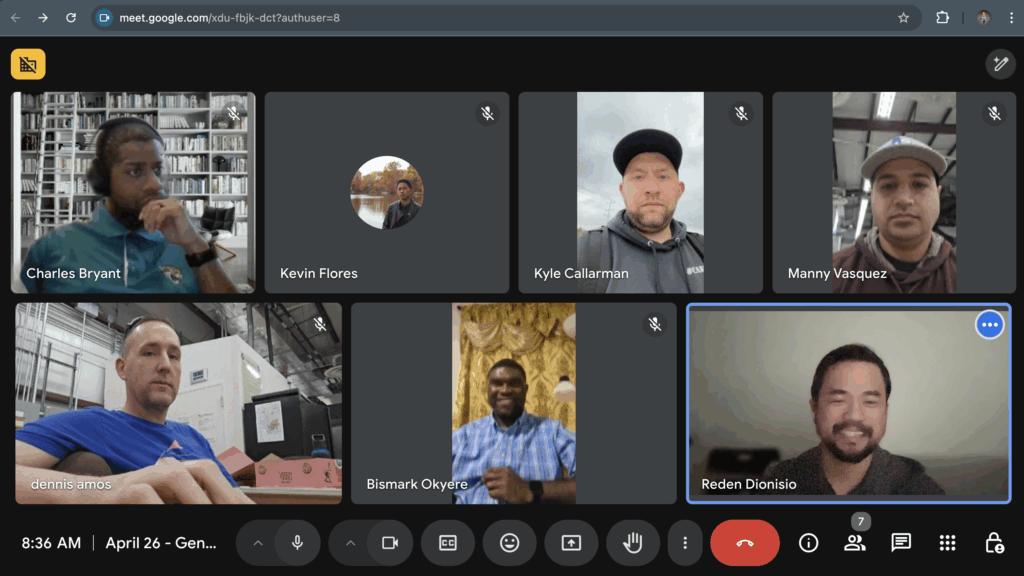The image size is (1024, 576).
Task: Click the visual effects wand icon
Action: coord(999,64)
